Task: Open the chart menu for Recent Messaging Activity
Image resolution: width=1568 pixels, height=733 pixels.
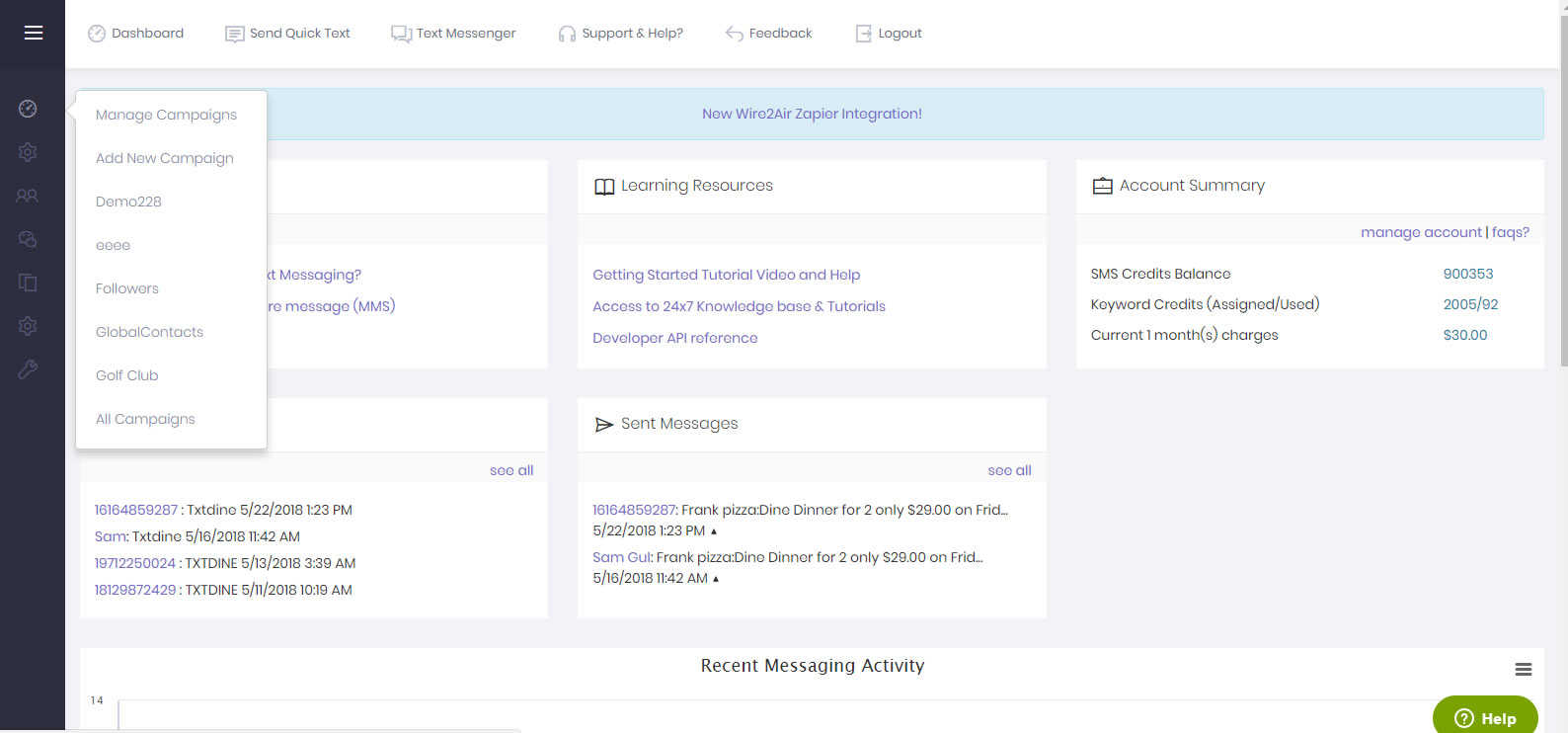Action: coord(1523,670)
